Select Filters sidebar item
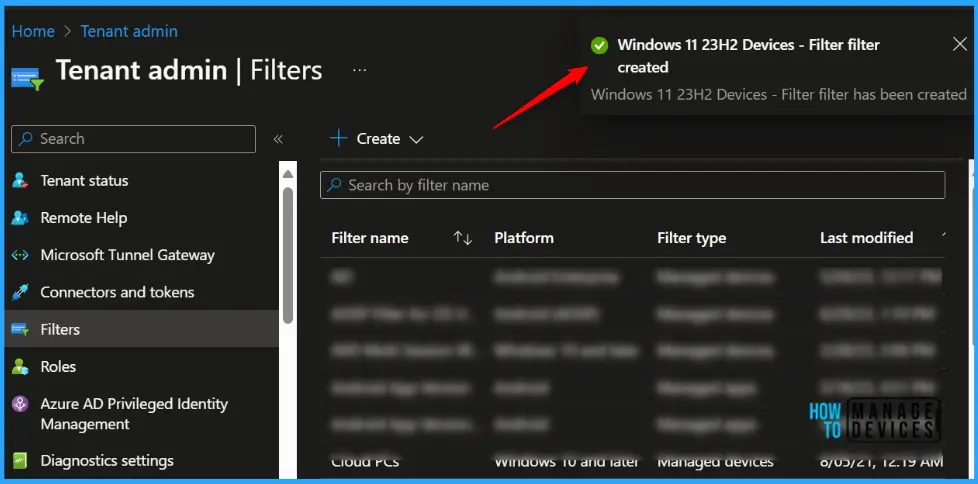This screenshot has width=978, height=484. pos(142,329)
